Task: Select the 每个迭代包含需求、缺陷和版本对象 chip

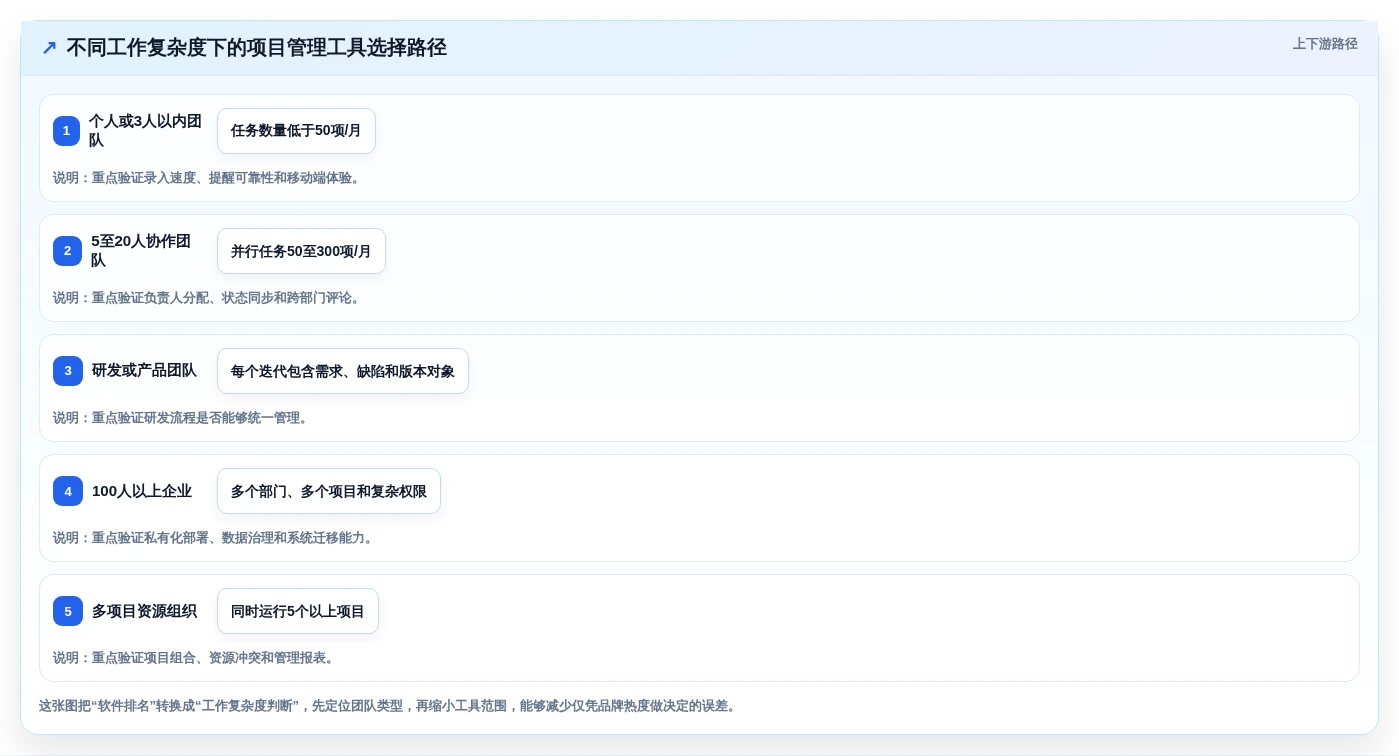Action: click(343, 371)
